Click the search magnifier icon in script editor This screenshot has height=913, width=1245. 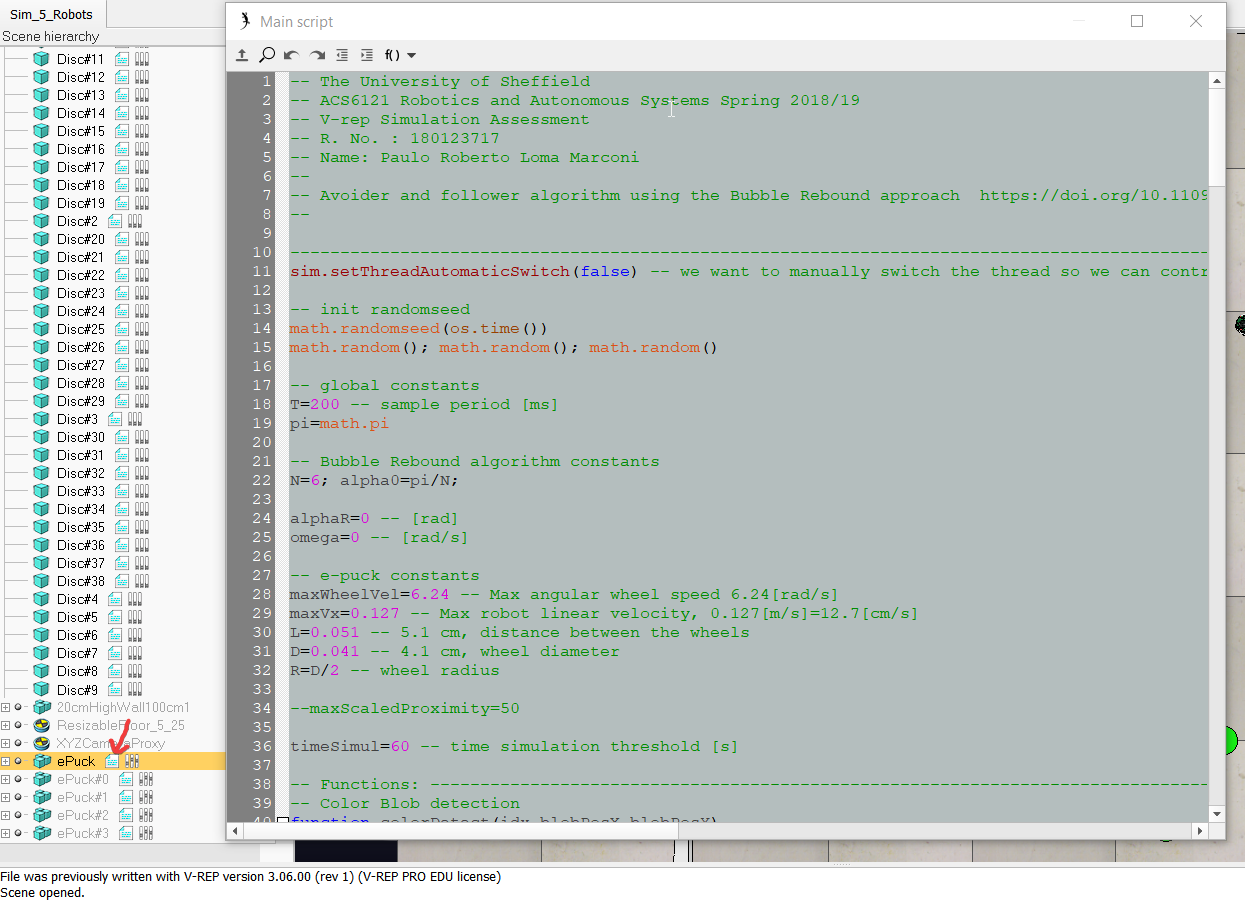click(x=267, y=55)
